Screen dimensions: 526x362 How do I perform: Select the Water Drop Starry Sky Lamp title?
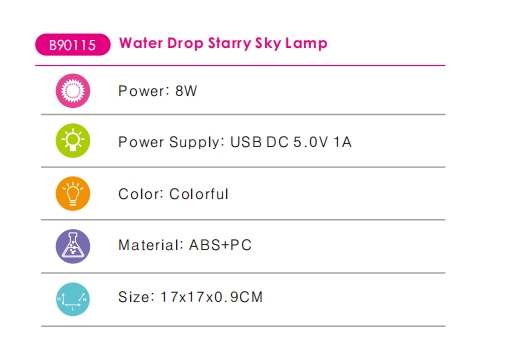coord(223,44)
